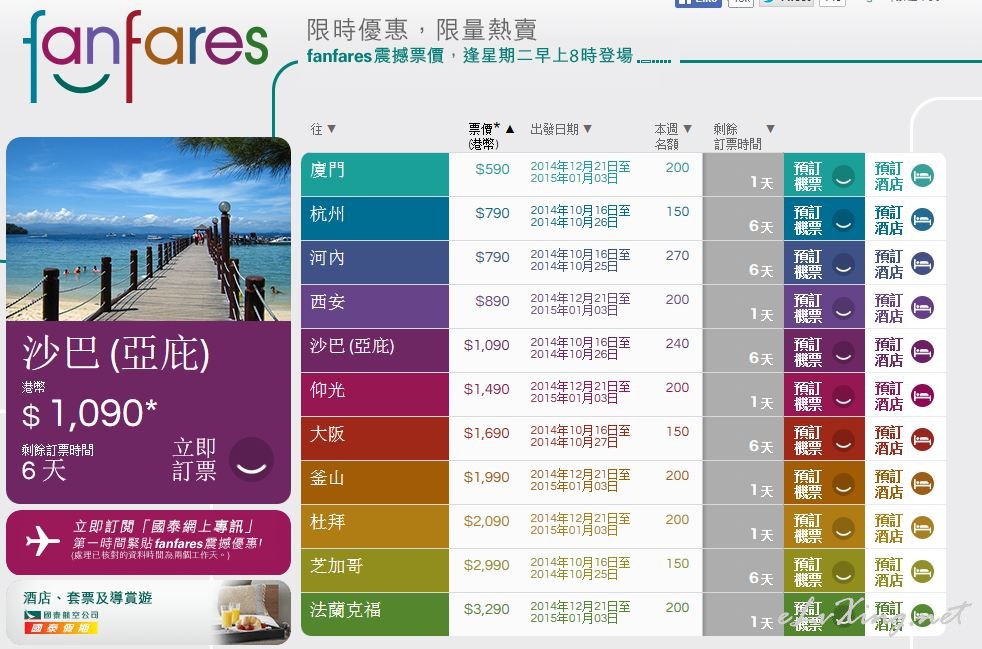The height and width of the screenshot is (649, 982).
Task: Click the hotel bed icon for 河內
Action: (x=922, y=264)
